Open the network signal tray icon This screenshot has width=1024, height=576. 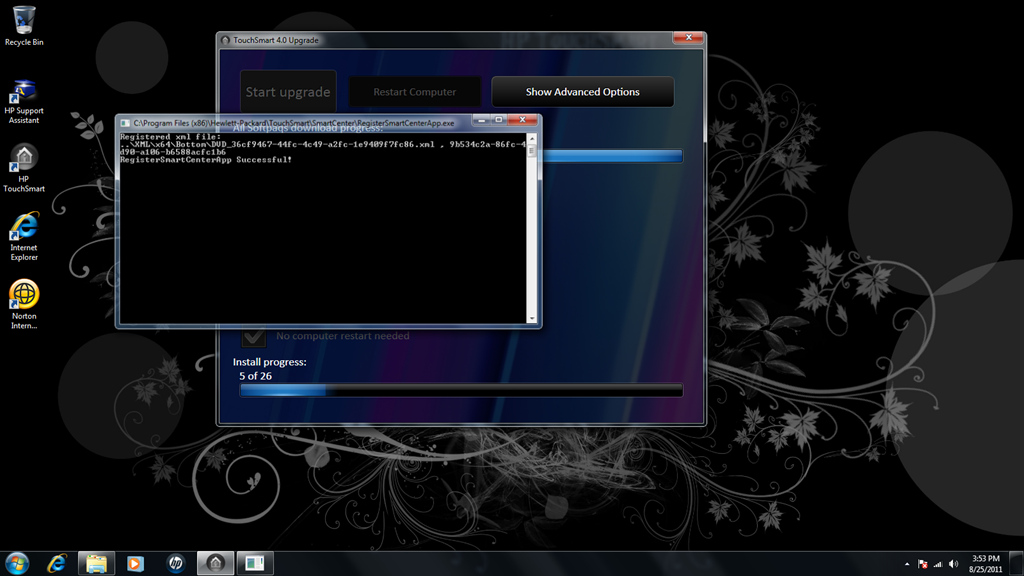[938, 564]
